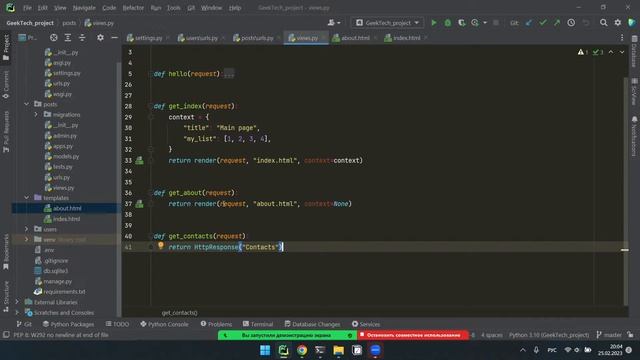
Task: Switch to Chrome in taskbar
Action: point(302,350)
